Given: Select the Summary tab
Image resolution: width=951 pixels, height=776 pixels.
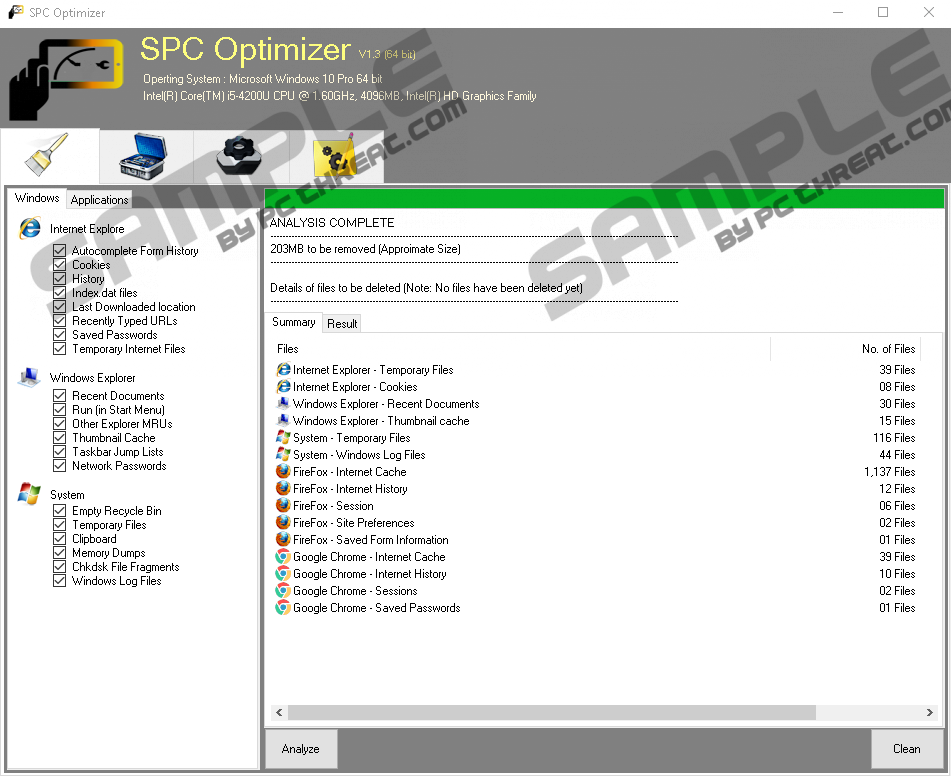Looking at the screenshot, I should (x=294, y=322).
